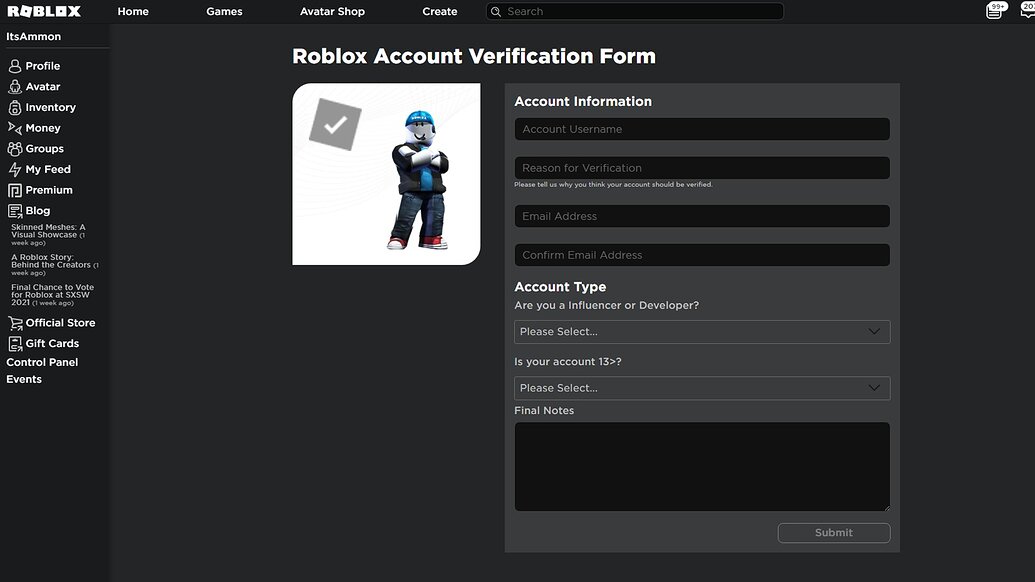This screenshot has width=1035, height=582.
Task: Open the messages icon showing 99+ notifications
Action: 994,10
